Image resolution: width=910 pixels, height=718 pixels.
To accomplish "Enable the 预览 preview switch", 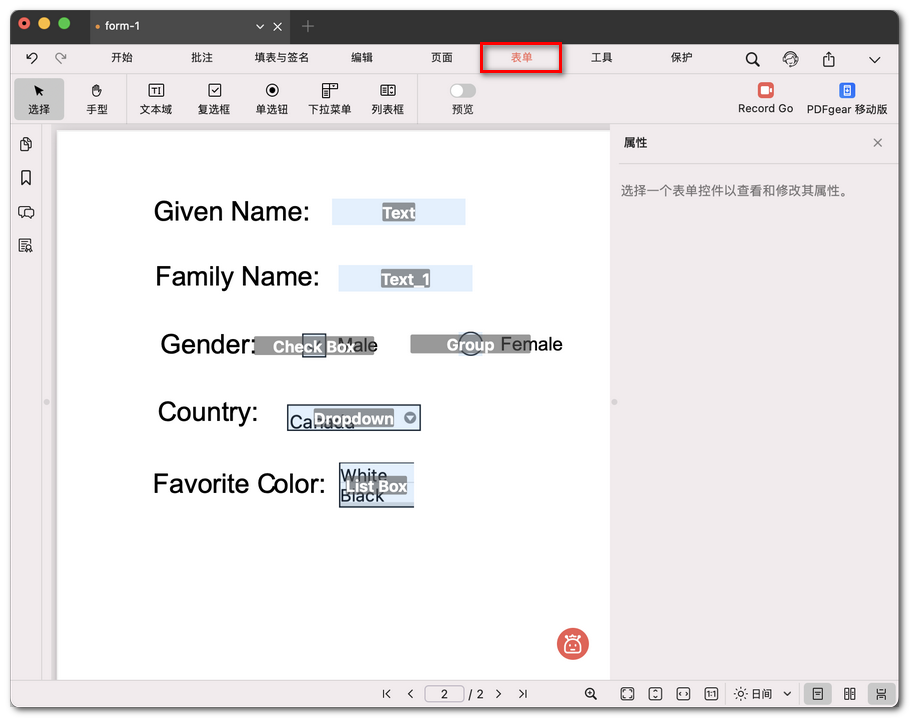I will click(461, 90).
